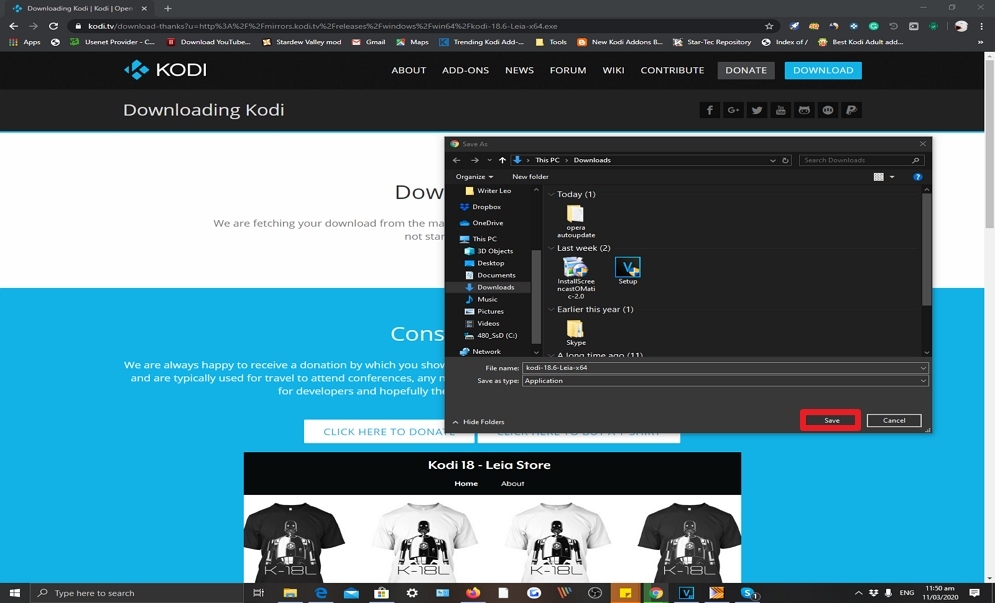Open NEWS in Kodi site menu
Image resolution: width=995 pixels, height=603 pixels.
tap(519, 70)
